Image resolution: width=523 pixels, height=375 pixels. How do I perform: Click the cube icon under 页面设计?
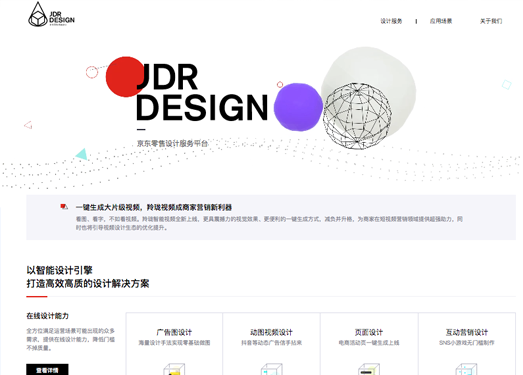point(369,369)
